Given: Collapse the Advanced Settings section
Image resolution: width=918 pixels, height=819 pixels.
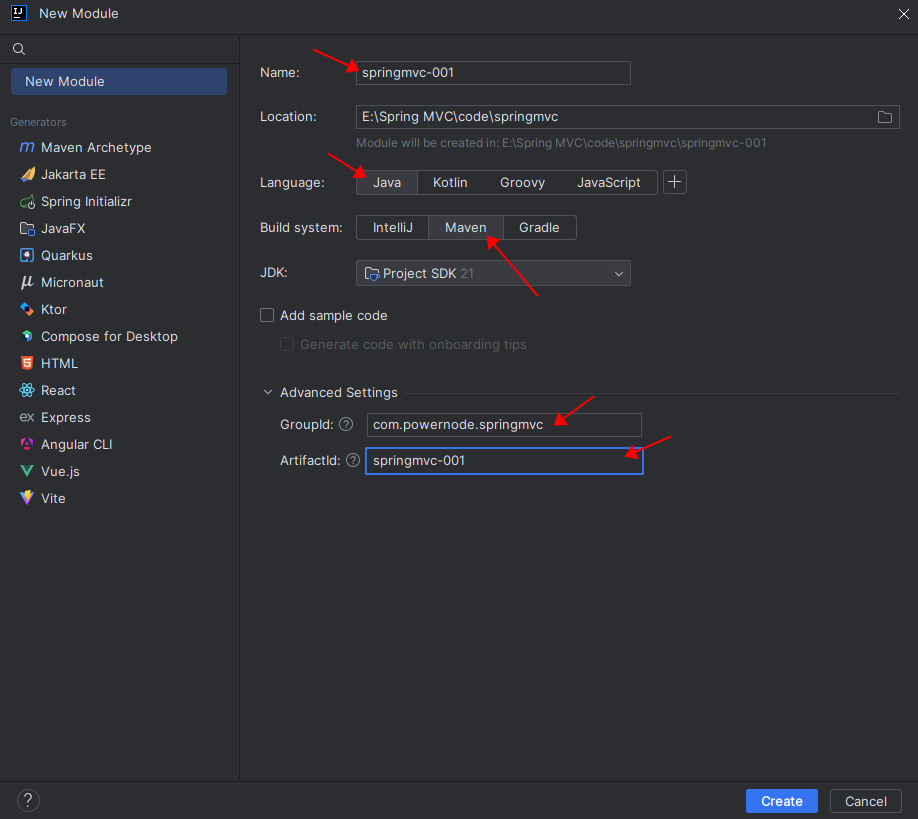Looking at the screenshot, I should pyautogui.click(x=268, y=392).
